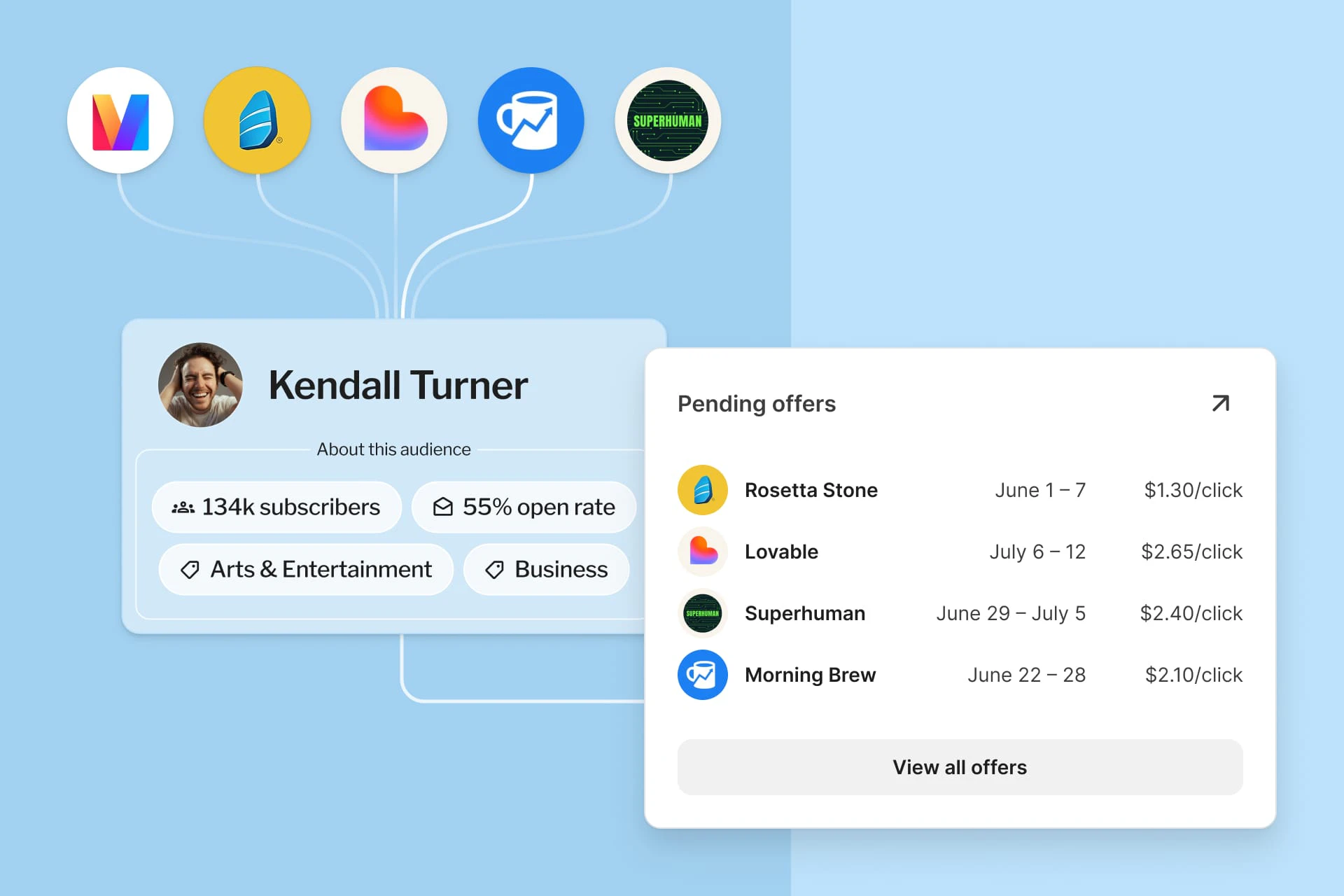Click the multicolor M logo circle
Viewport: 1344px width, 896px height.
tap(120, 120)
